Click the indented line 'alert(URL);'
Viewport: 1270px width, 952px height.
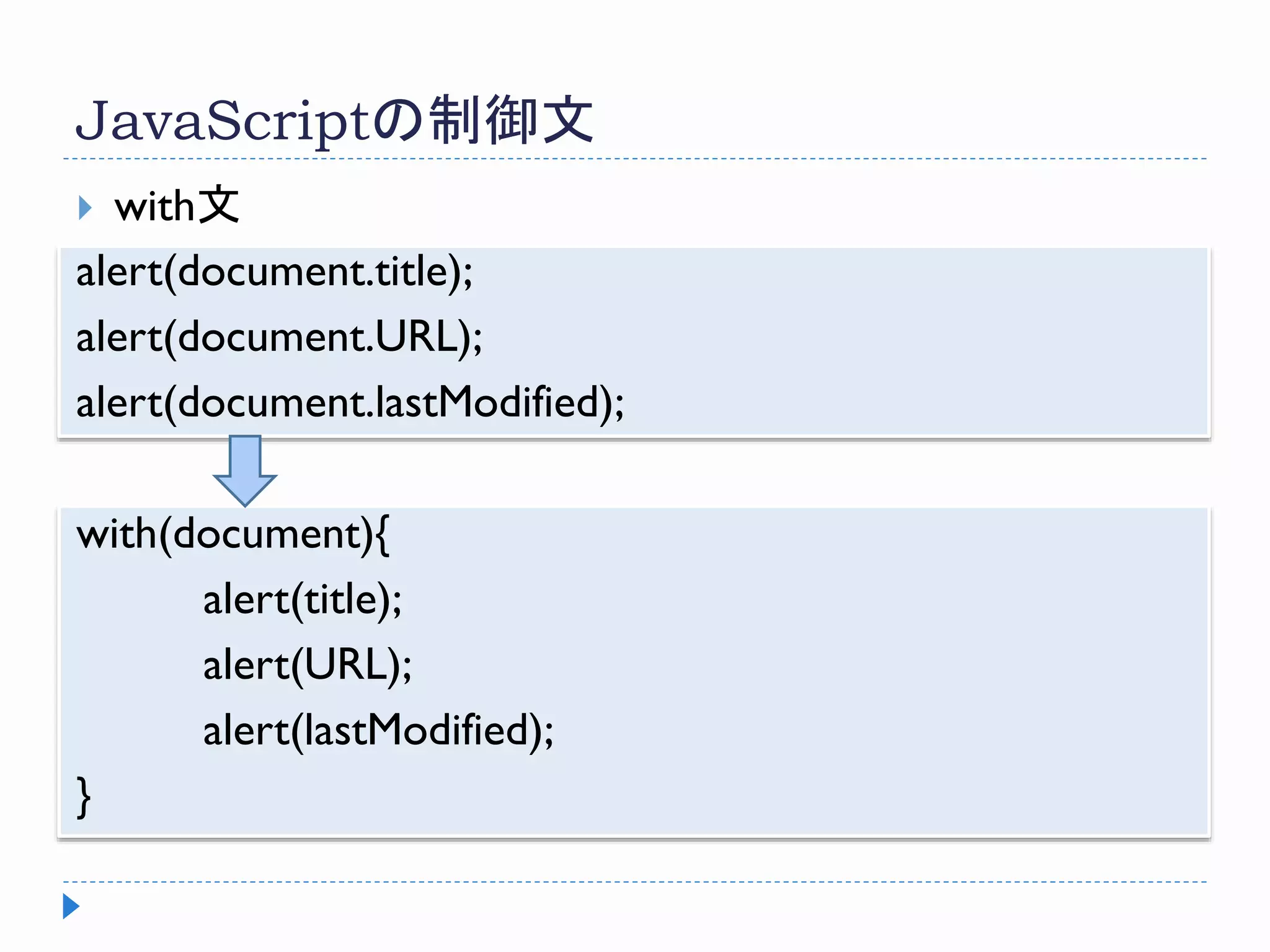click(308, 666)
